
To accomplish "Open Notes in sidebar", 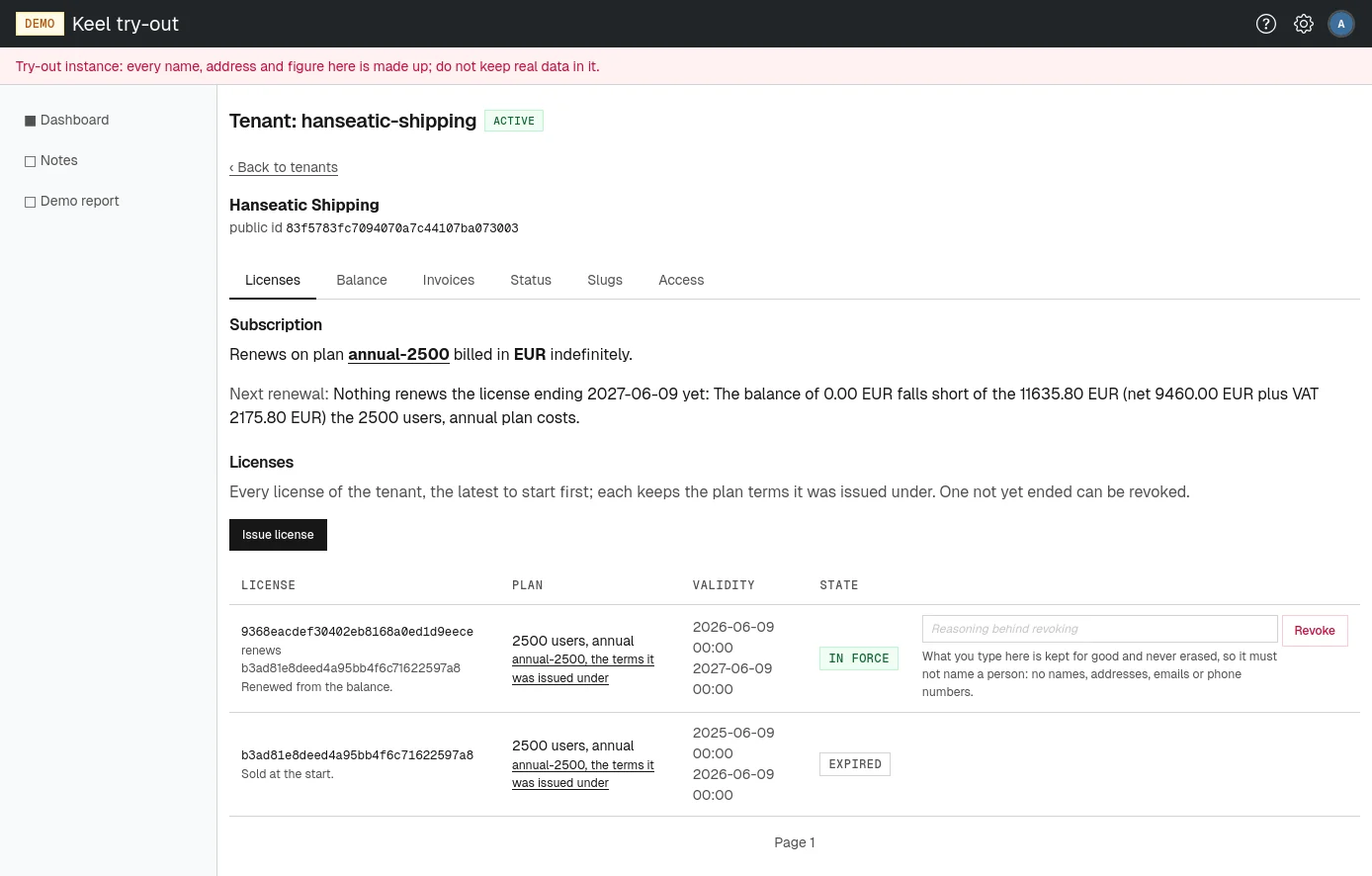I will pyautogui.click(x=51, y=160).
